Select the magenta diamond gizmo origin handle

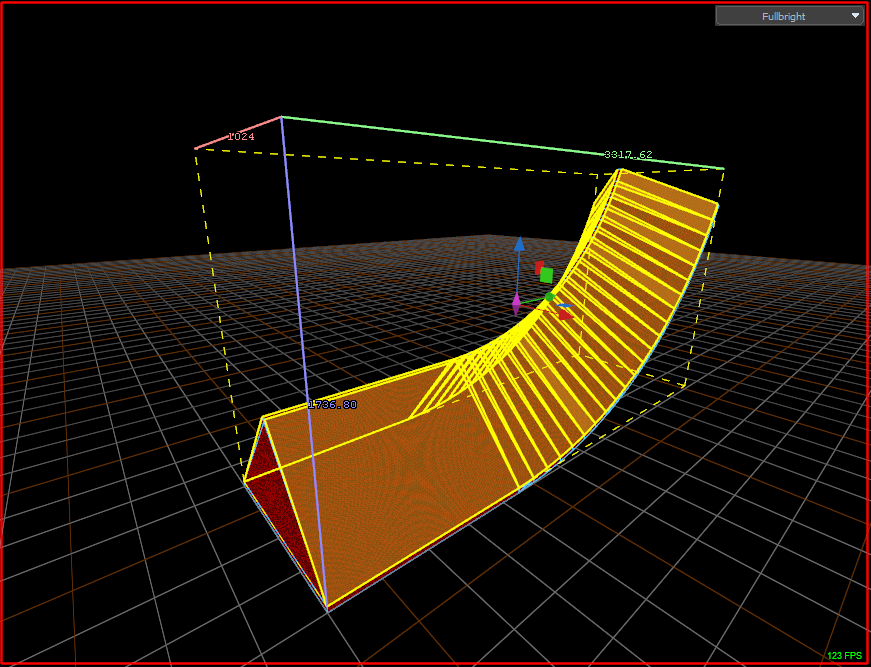pos(516,304)
